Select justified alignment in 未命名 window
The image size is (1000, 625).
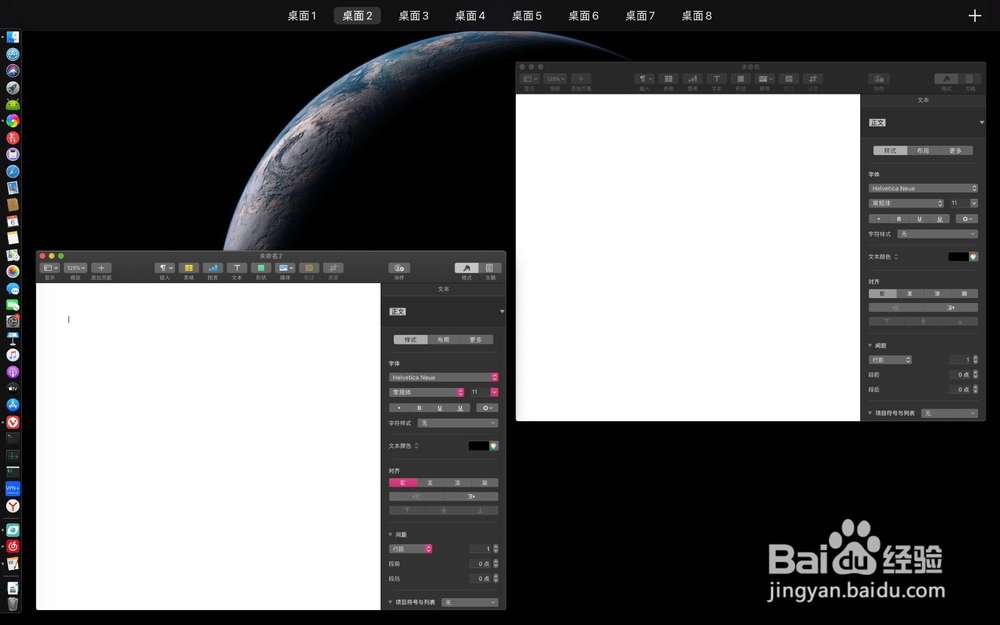(964, 293)
